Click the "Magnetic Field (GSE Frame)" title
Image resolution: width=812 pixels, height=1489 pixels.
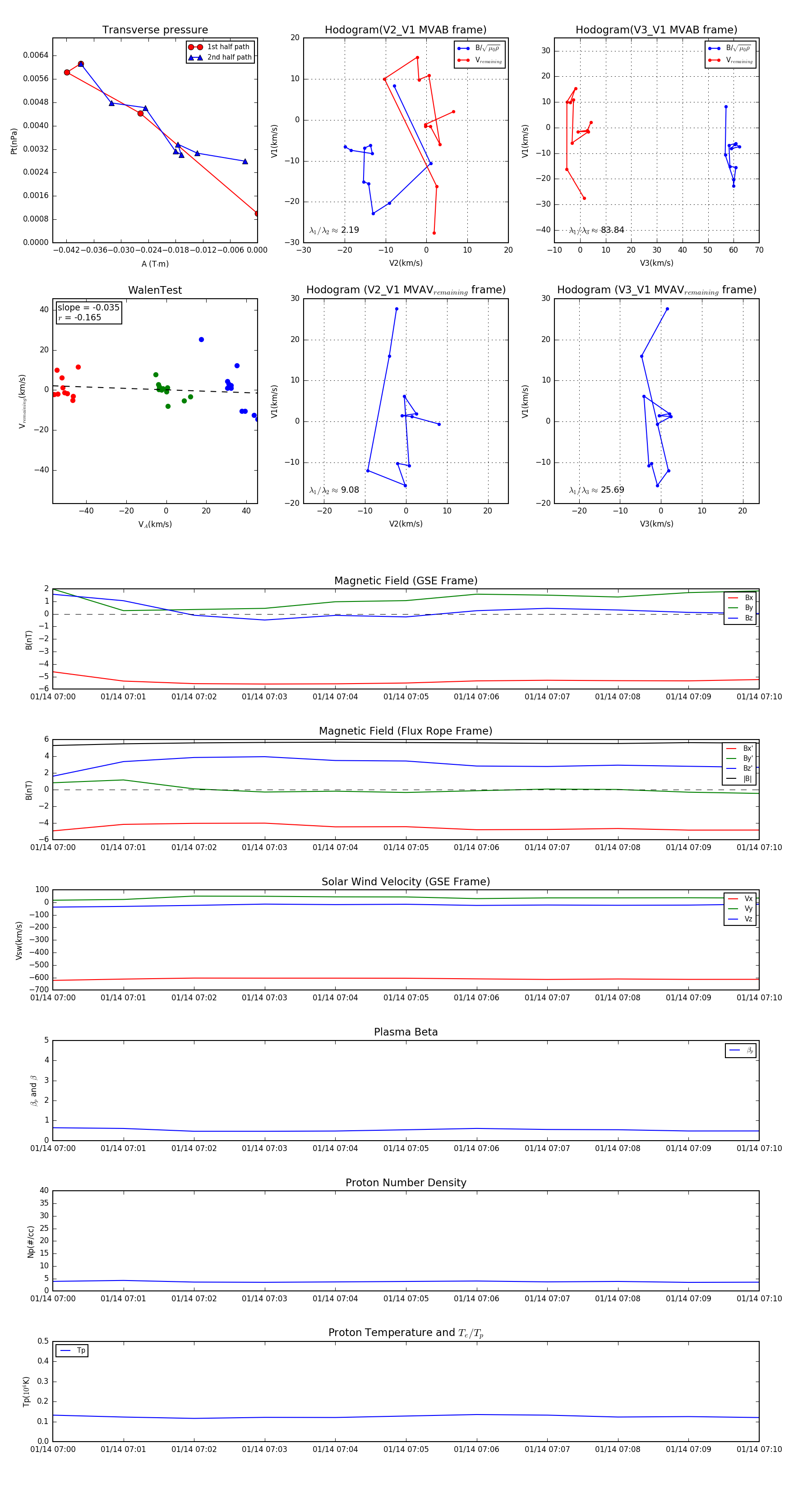tap(406, 581)
